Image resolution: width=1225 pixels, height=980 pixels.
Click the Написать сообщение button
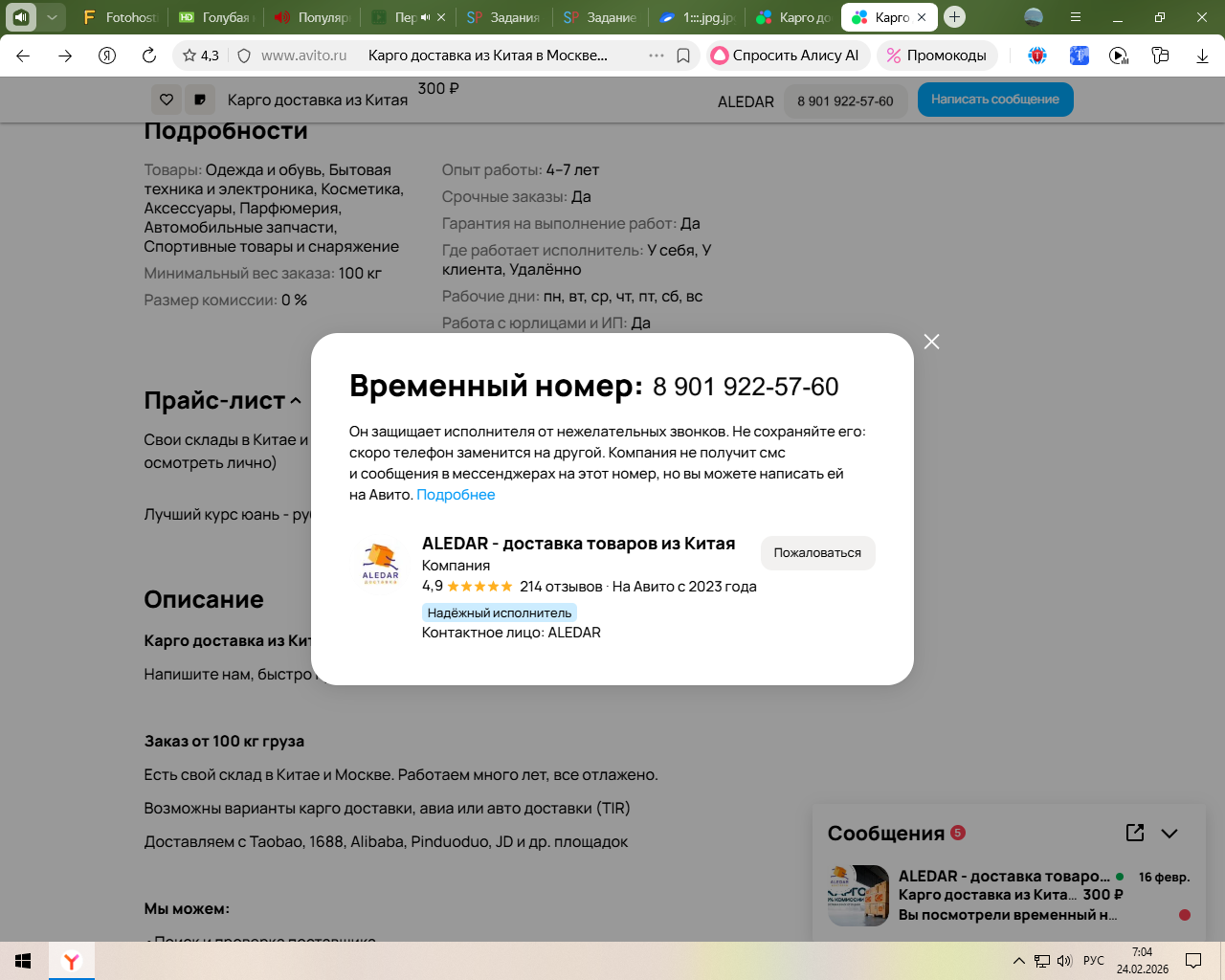tap(995, 100)
